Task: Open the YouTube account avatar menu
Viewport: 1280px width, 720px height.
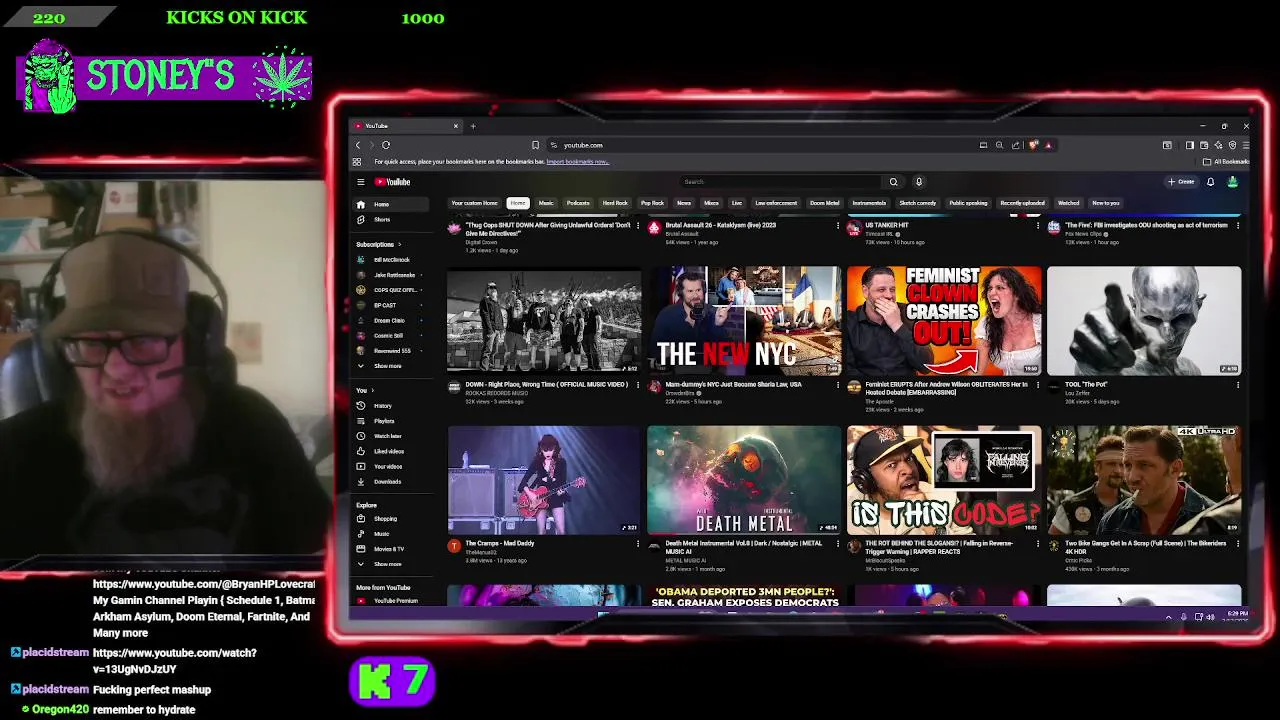Action: 1233,182
